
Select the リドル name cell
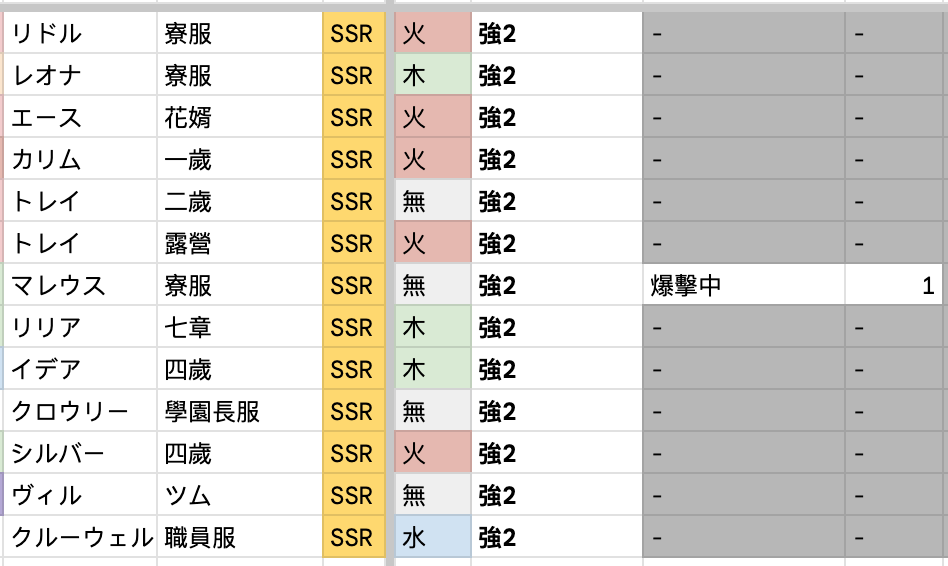pos(80,33)
